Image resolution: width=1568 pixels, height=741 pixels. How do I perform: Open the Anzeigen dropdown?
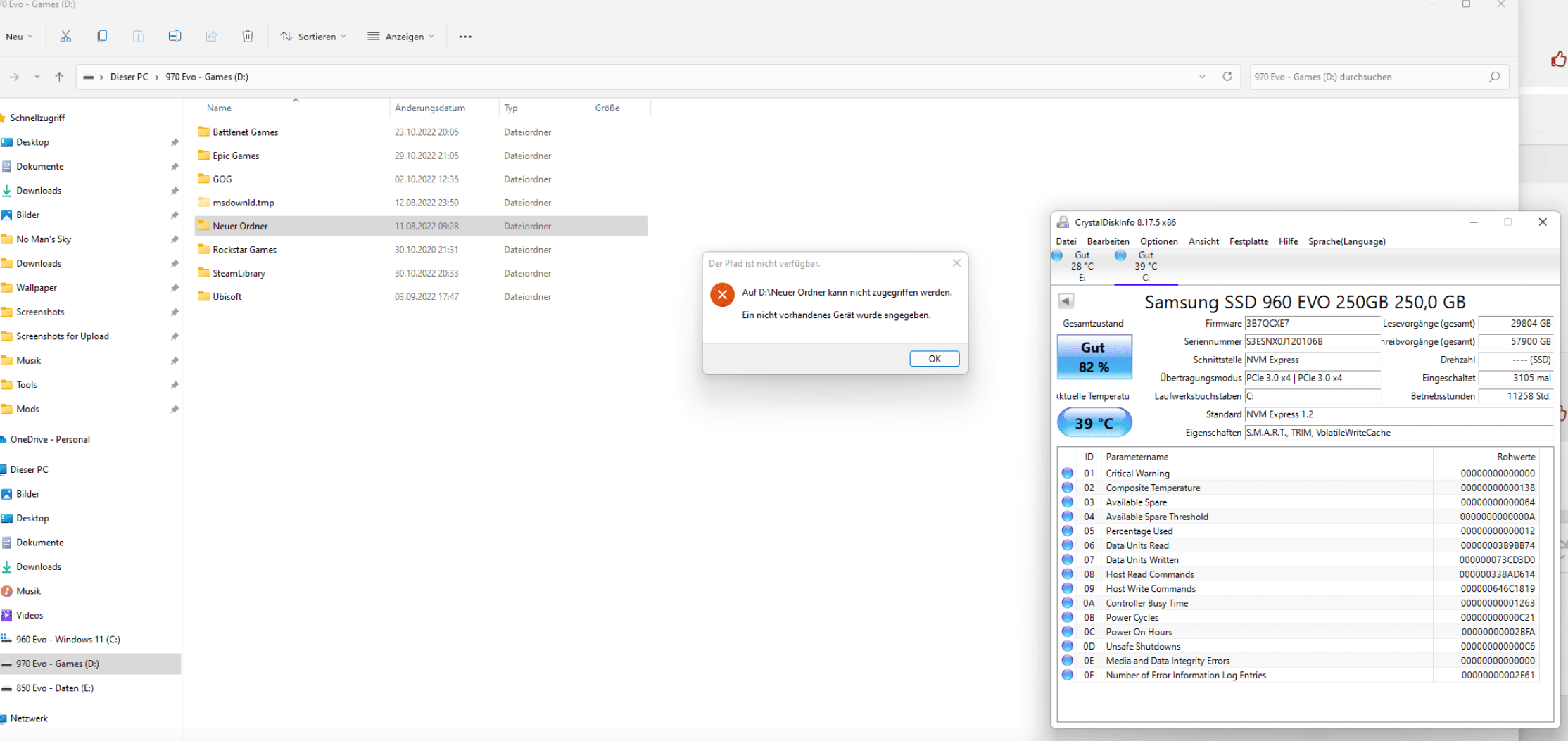click(401, 37)
